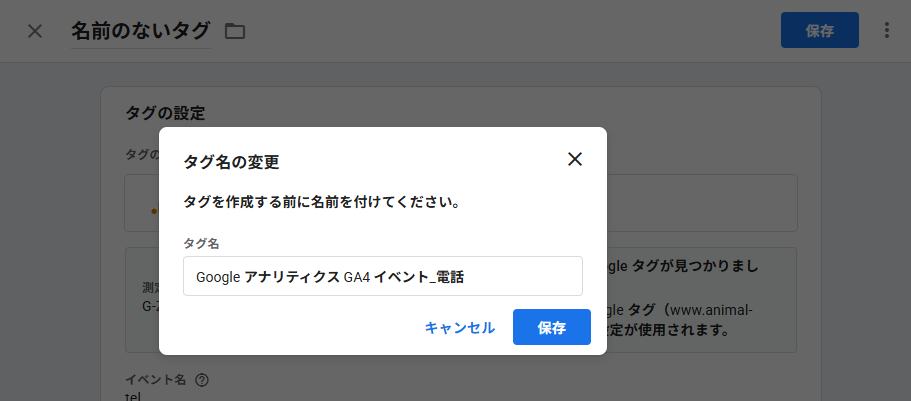Click the 名前のないタグ title text

point(140,31)
